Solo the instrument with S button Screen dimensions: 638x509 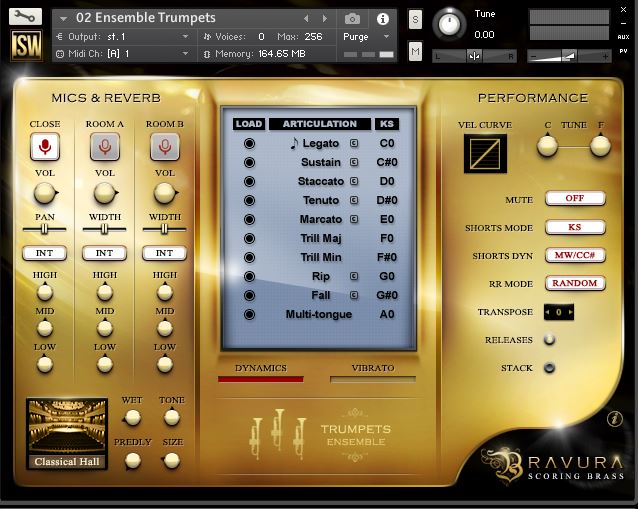pyautogui.click(x=415, y=20)
